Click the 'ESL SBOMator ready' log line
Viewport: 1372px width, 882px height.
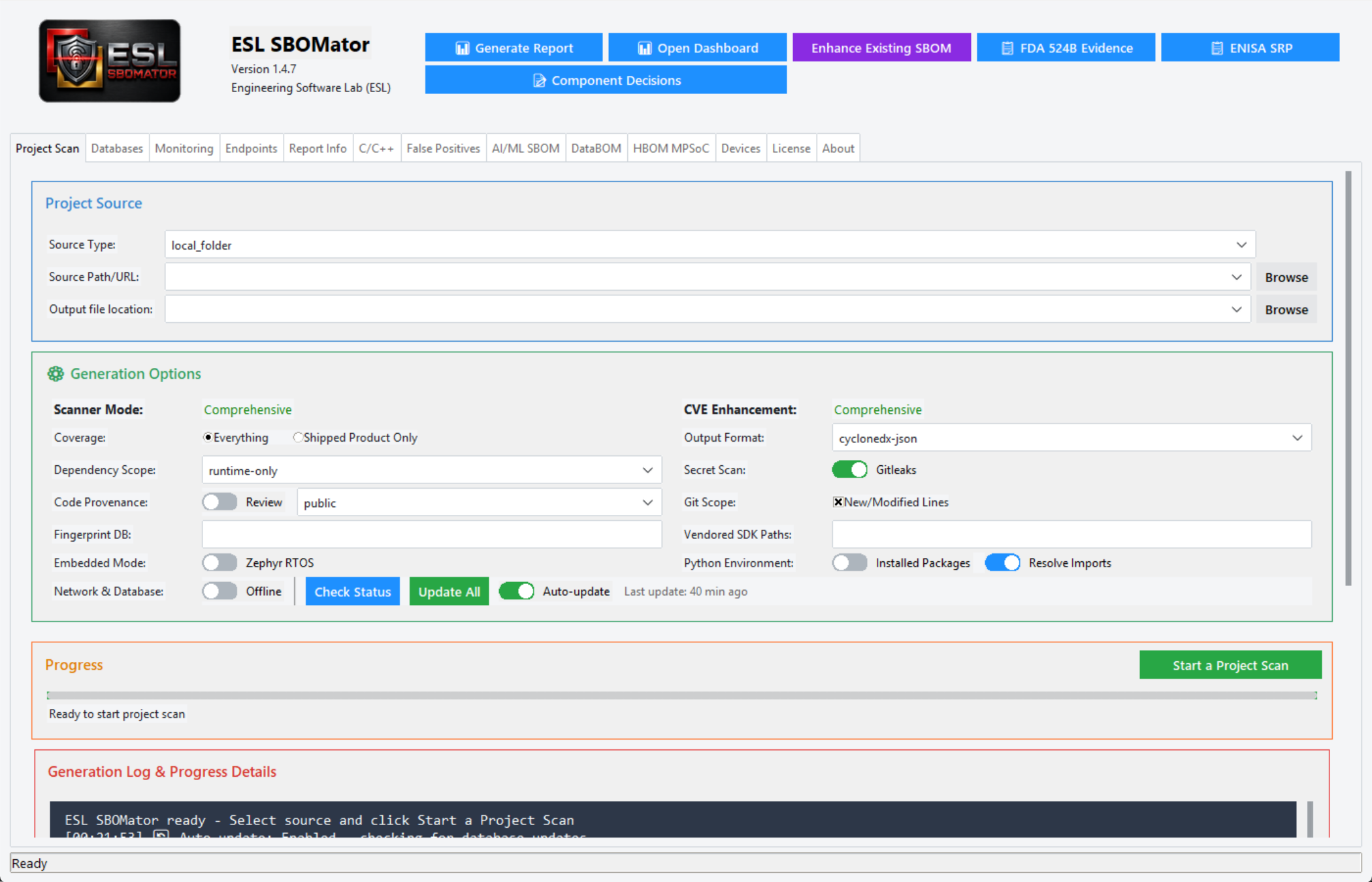click(319, 820)
